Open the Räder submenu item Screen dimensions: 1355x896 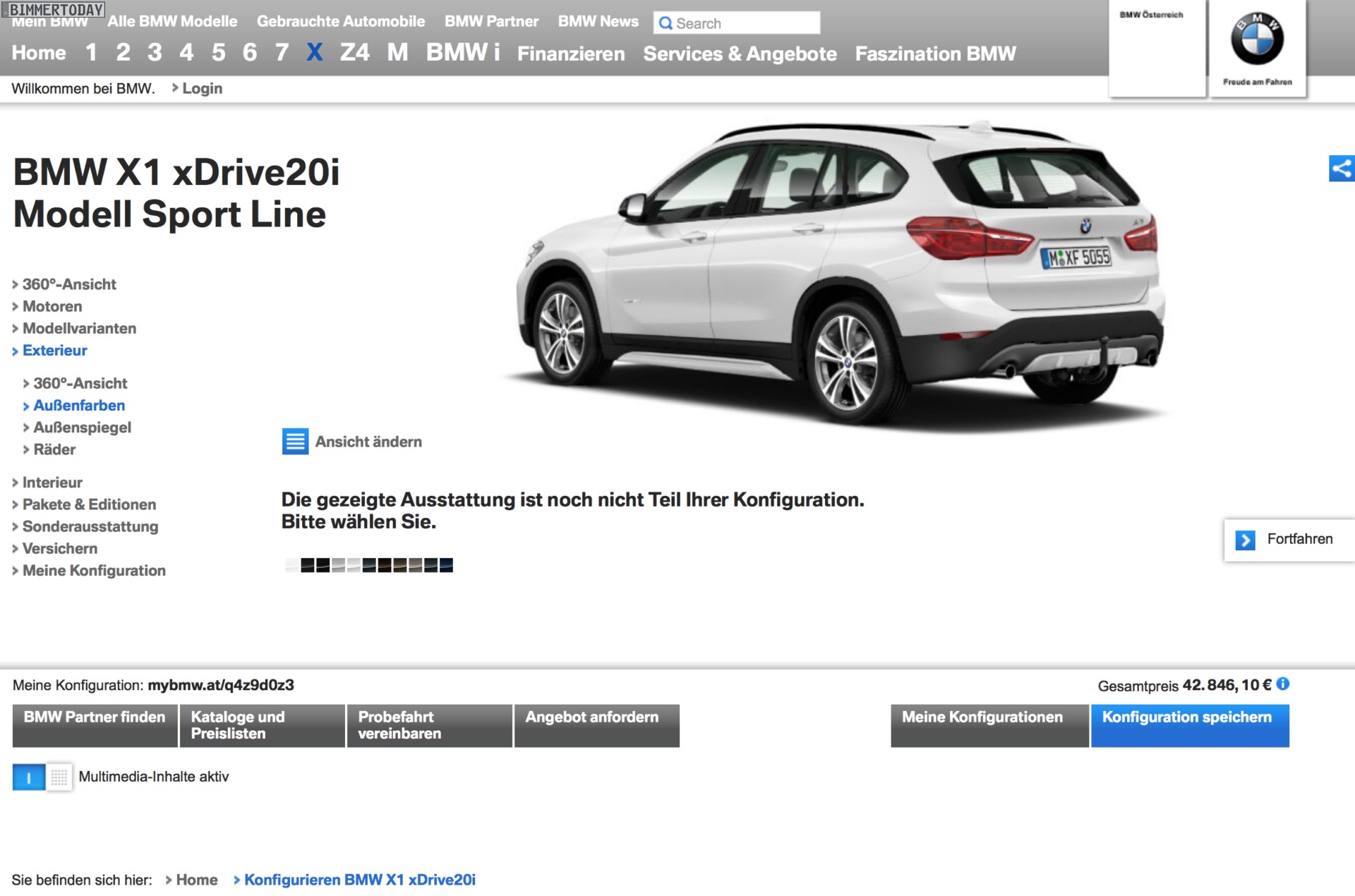coord(54,449)
